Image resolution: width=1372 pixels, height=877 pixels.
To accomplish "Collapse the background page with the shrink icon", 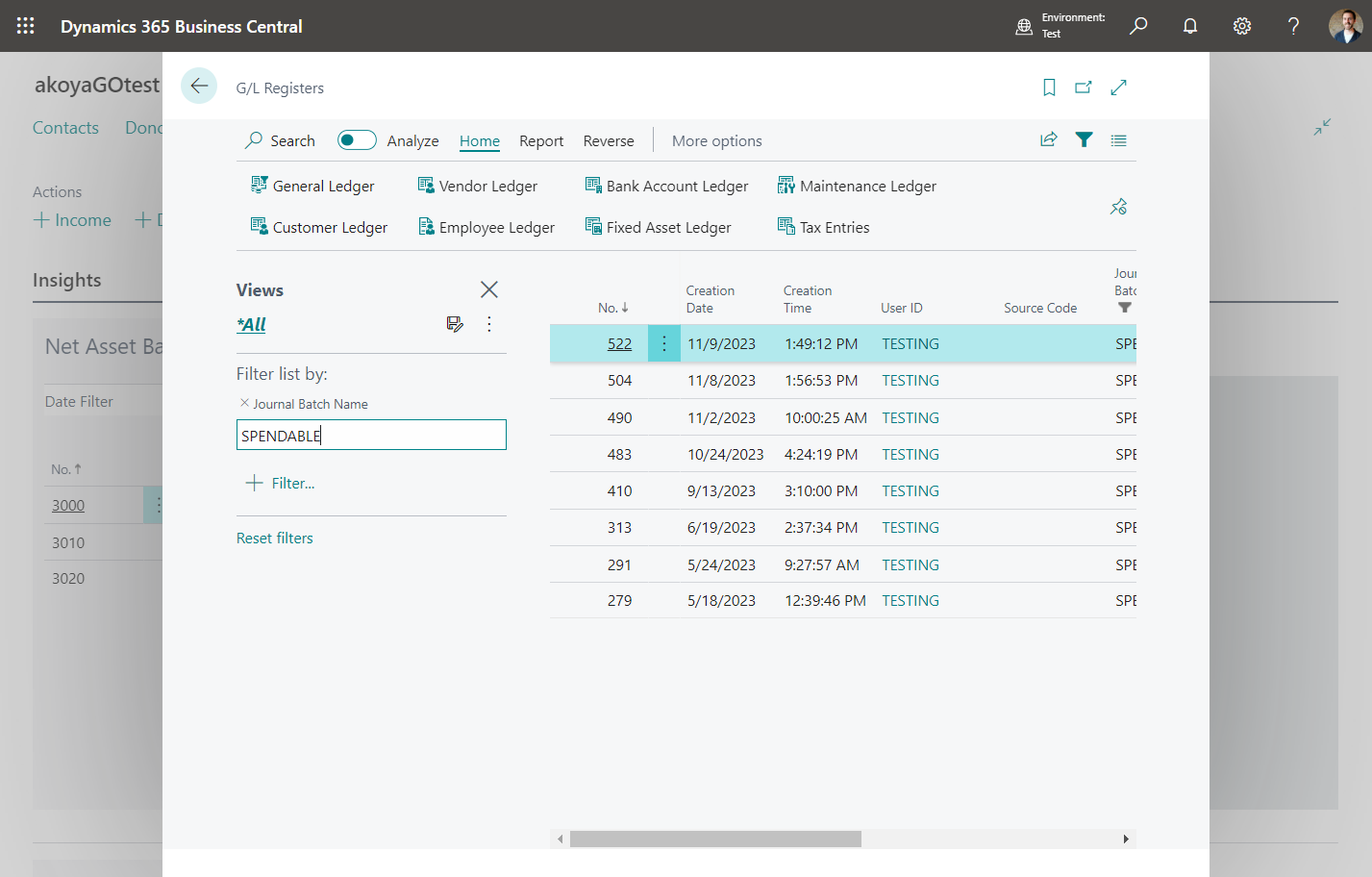I will [x=1322, y=127].
